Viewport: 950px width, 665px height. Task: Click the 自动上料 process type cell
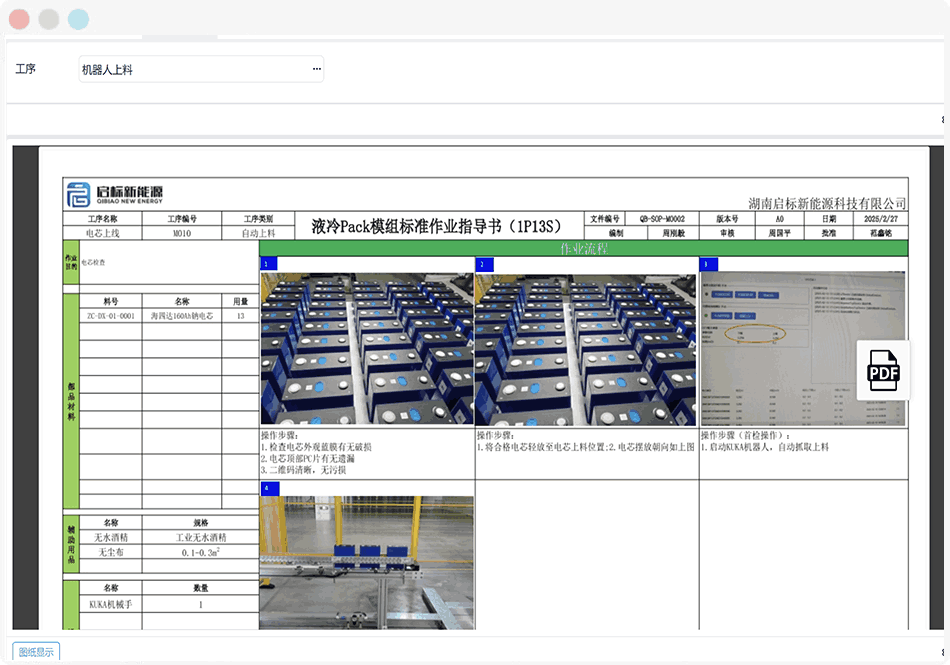(x=258, y=233)
